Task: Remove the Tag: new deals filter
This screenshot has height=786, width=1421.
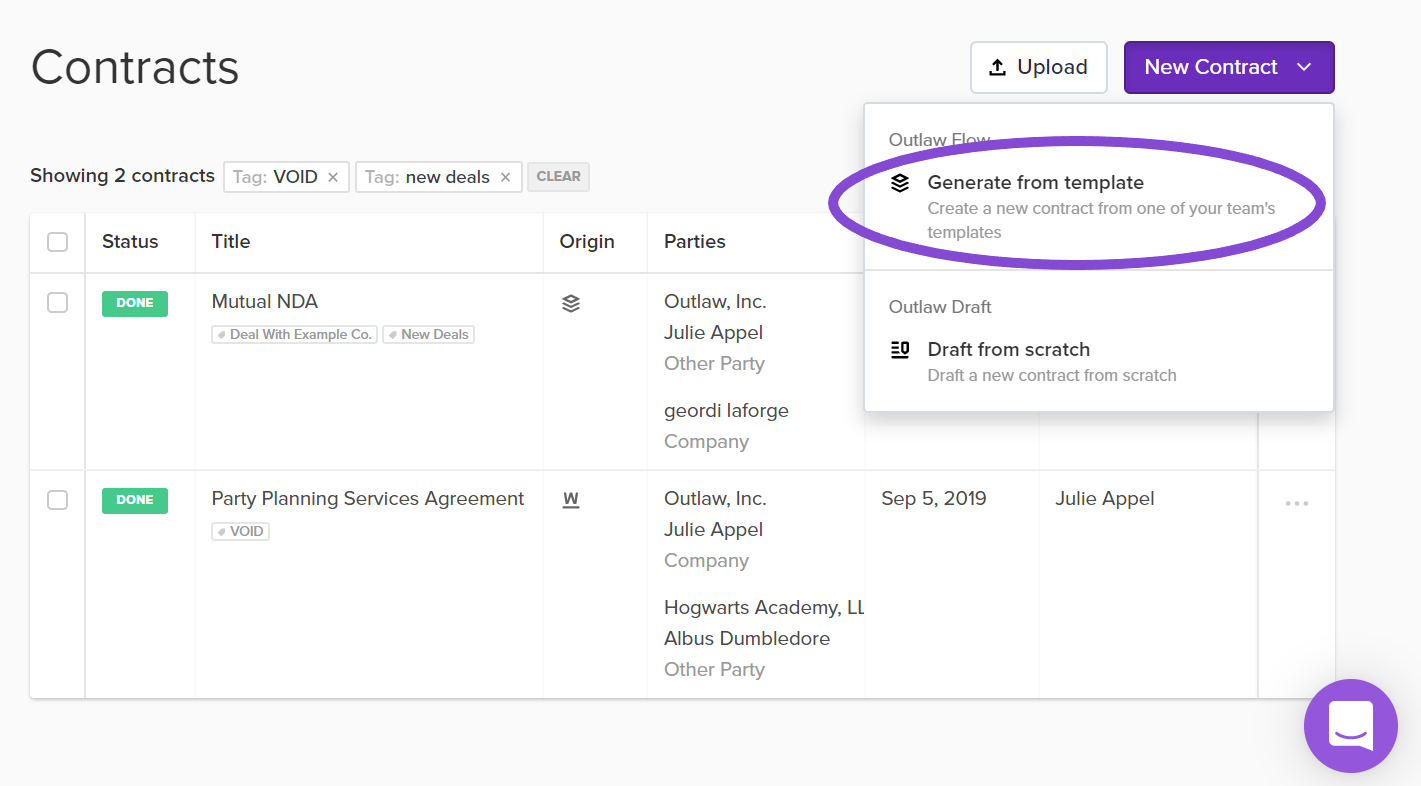Action: point(505,177)
